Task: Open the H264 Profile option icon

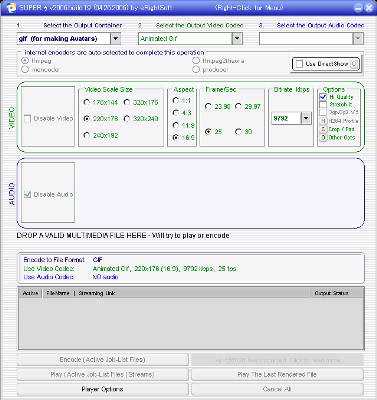Action: pos(323,121)
